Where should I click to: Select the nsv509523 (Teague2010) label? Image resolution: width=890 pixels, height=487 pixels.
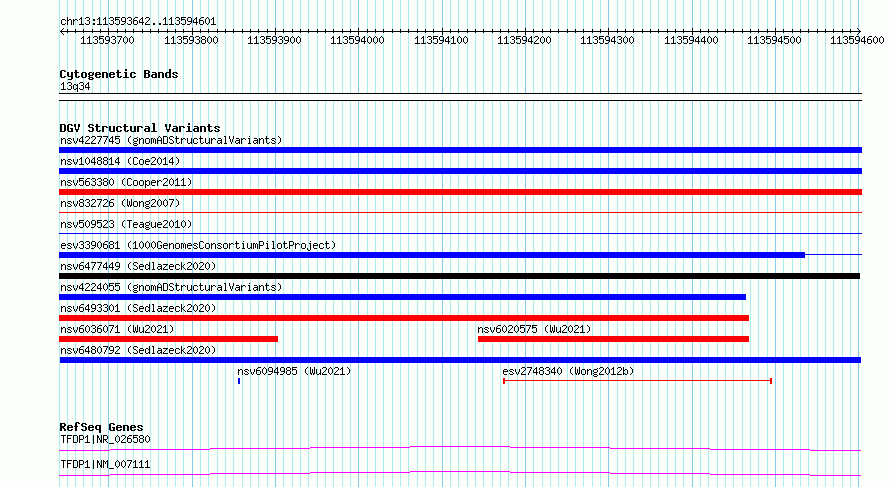point(126,224)
